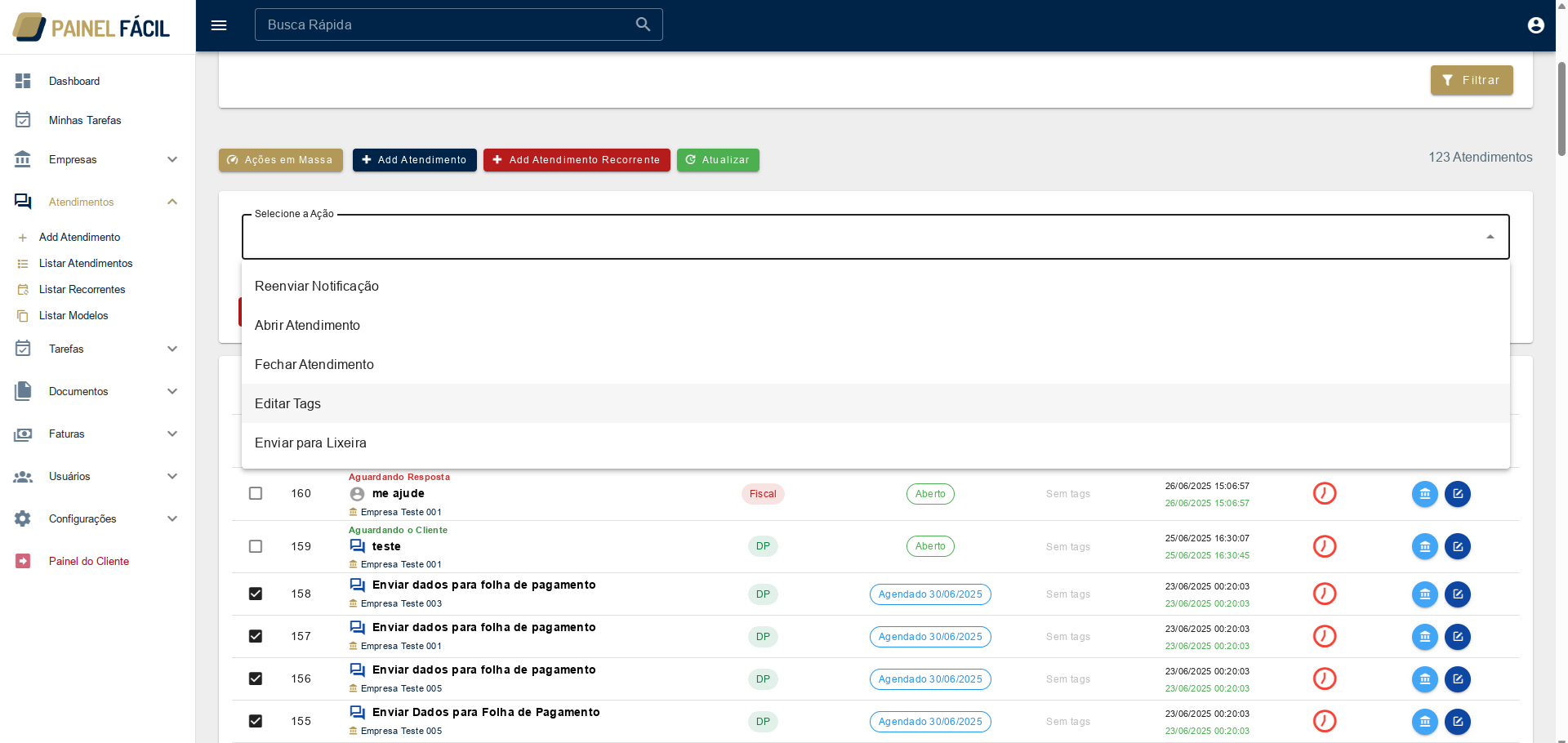Click Add Atendimento Recorrente button
The height and width of the screenshot is (743, 1568).
coord(577,160)
